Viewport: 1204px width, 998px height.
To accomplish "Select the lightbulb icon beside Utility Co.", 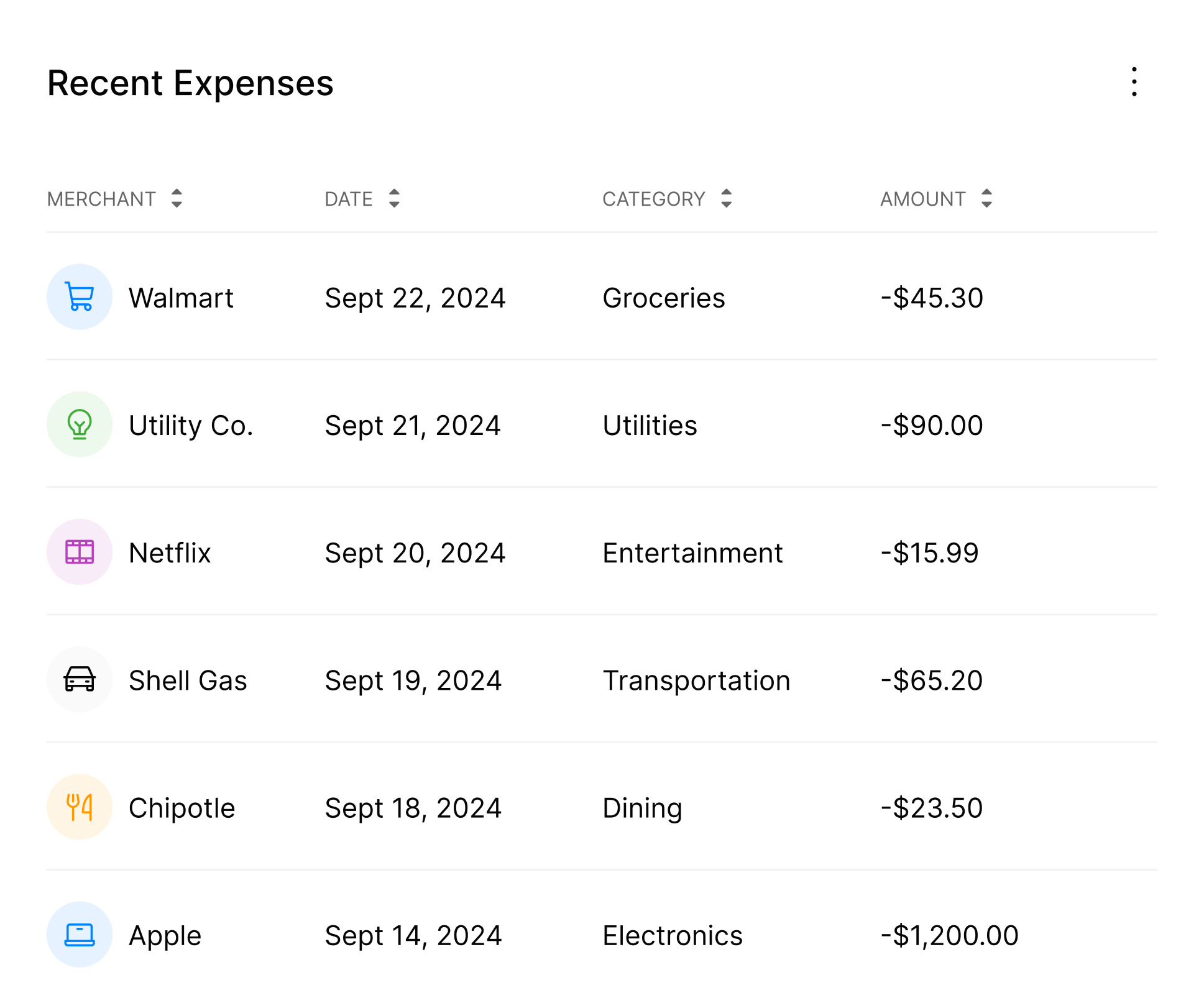I will pos(80,425).
